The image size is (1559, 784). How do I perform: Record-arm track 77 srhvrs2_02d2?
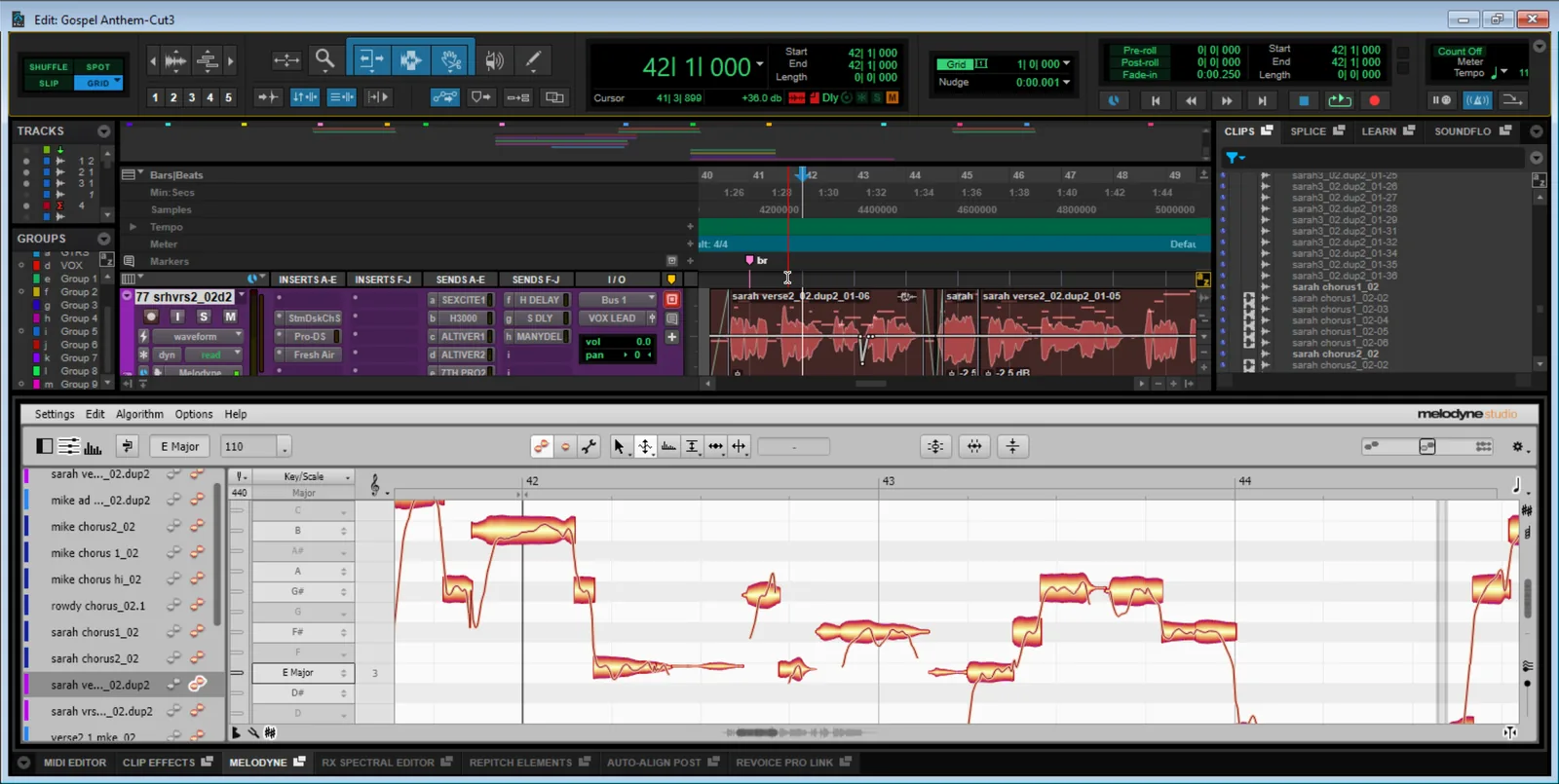[151, 317]
